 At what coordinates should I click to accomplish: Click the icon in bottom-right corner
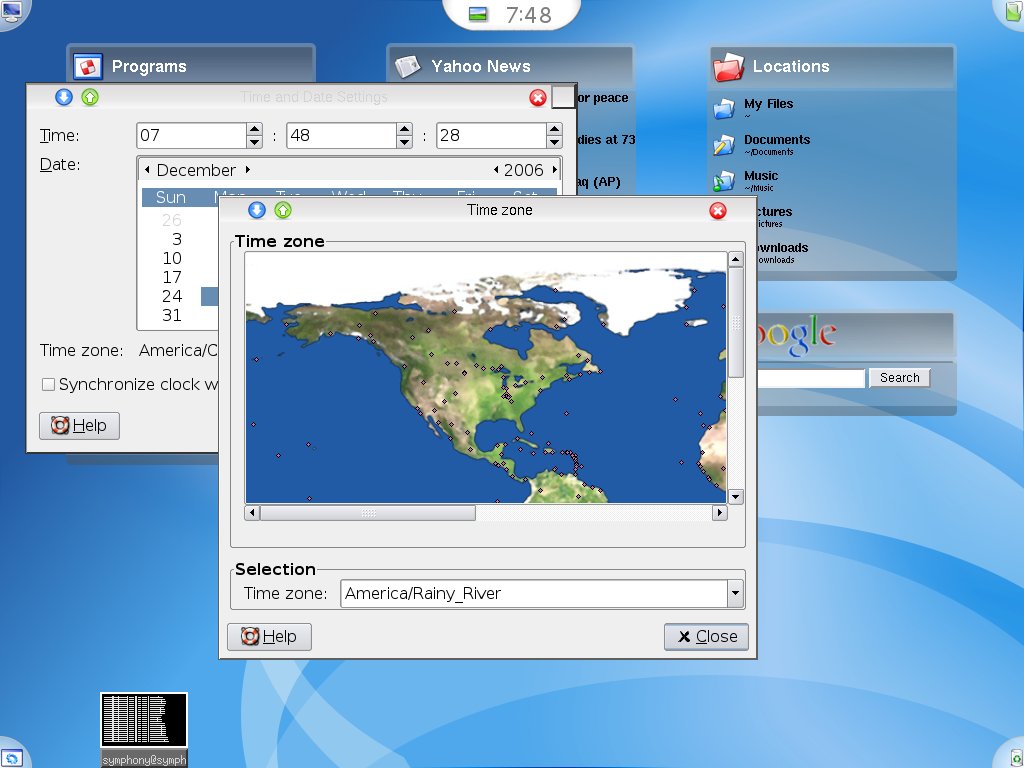[1014, 758]
